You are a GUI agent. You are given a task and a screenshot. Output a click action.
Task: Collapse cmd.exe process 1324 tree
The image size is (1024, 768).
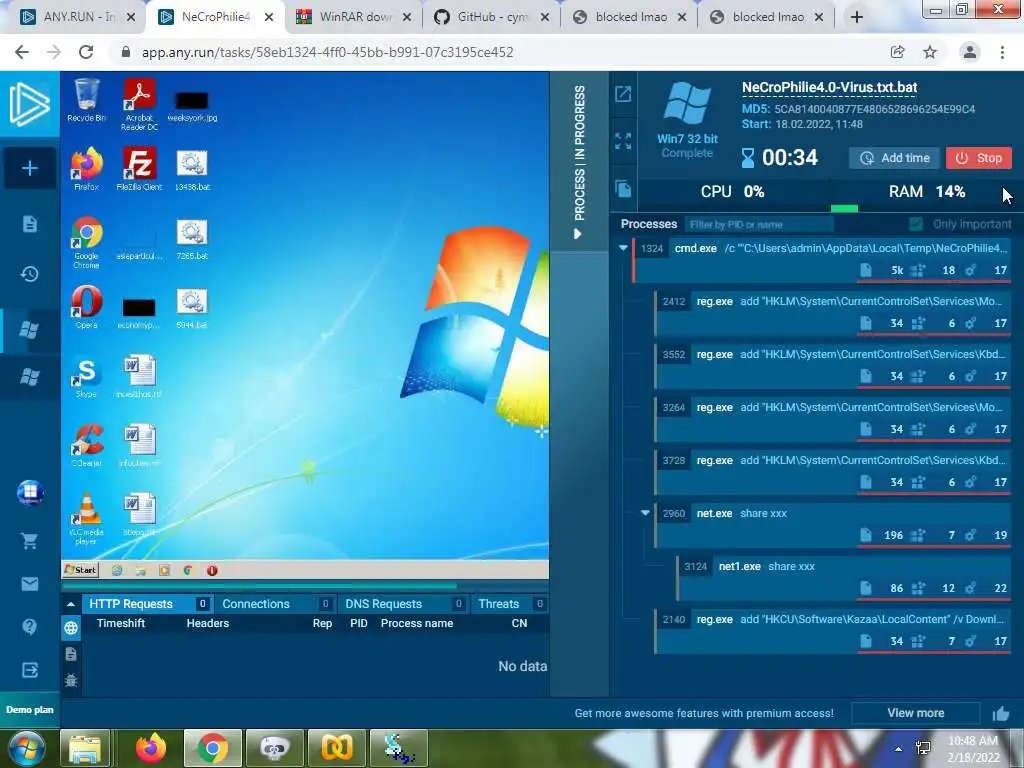coord(623,248)
